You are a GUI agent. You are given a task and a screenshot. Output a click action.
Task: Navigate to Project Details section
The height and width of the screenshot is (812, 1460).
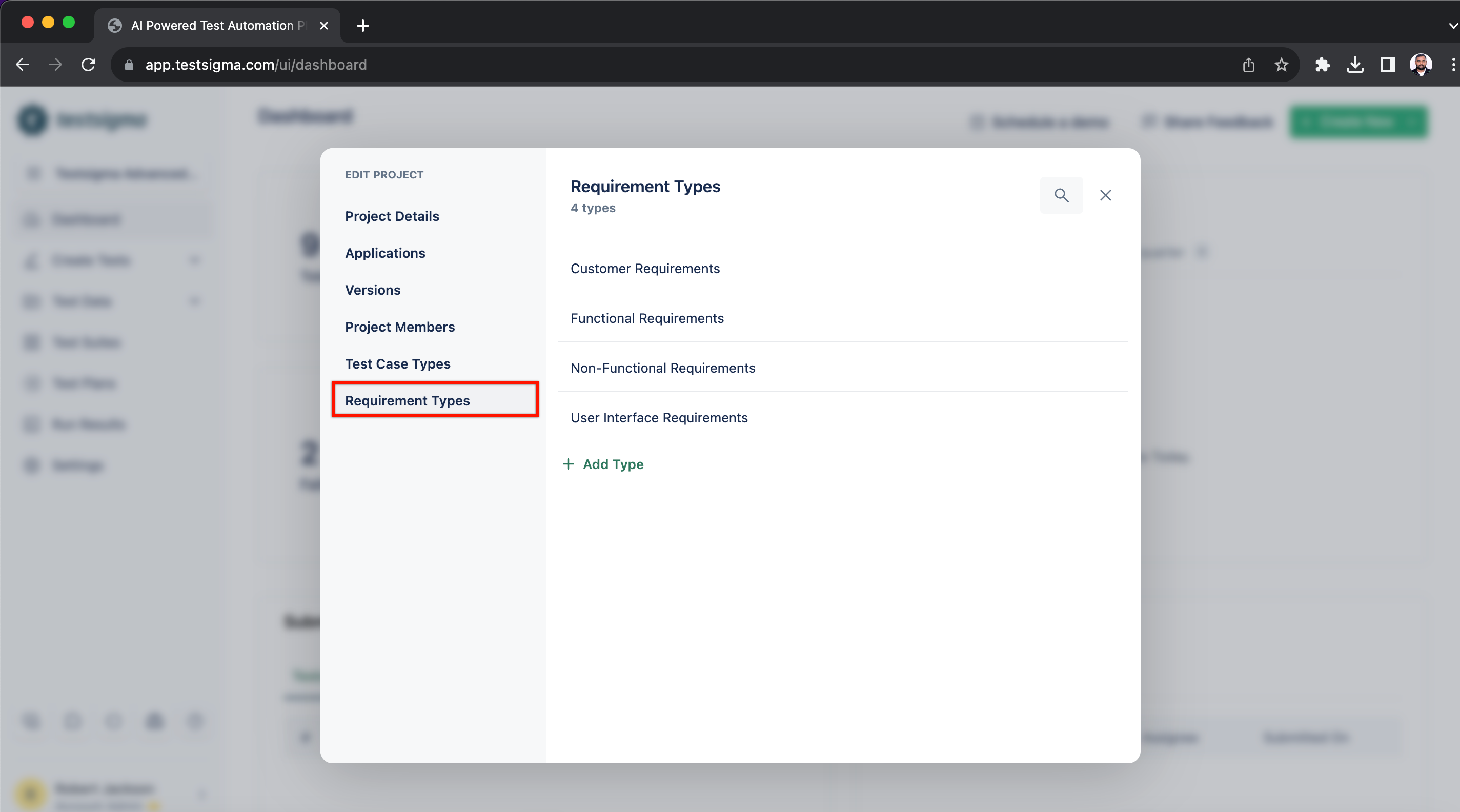[x=391, y=216]
